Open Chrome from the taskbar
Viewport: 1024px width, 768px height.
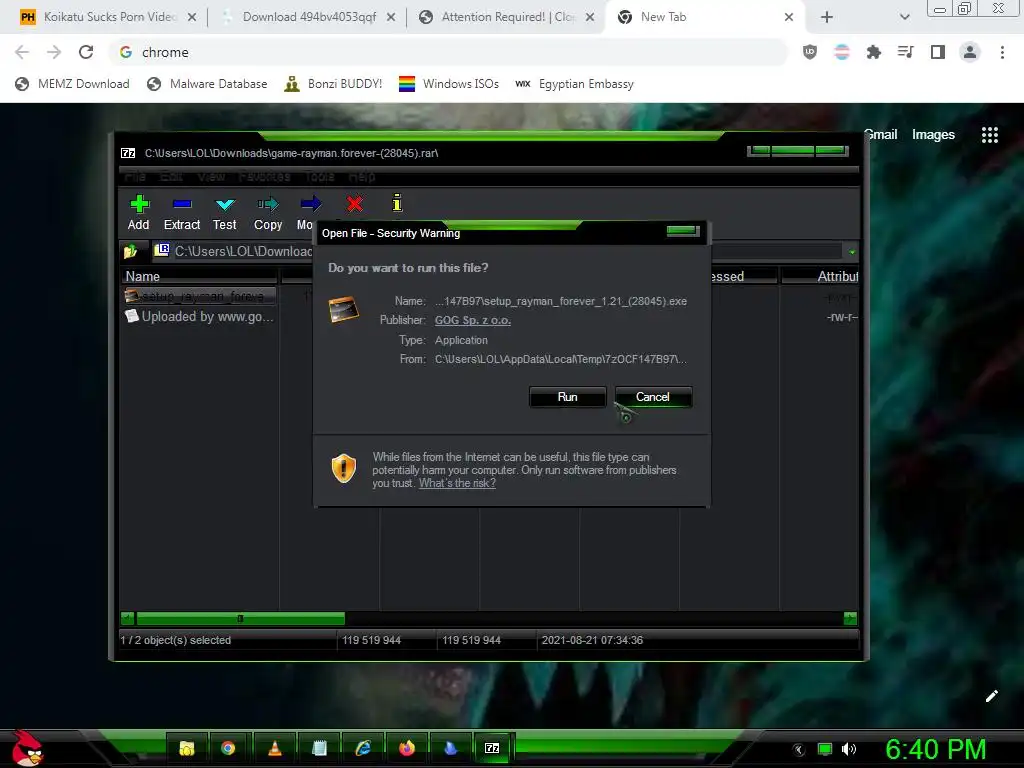pyautogui.click(x=228, y=748)
